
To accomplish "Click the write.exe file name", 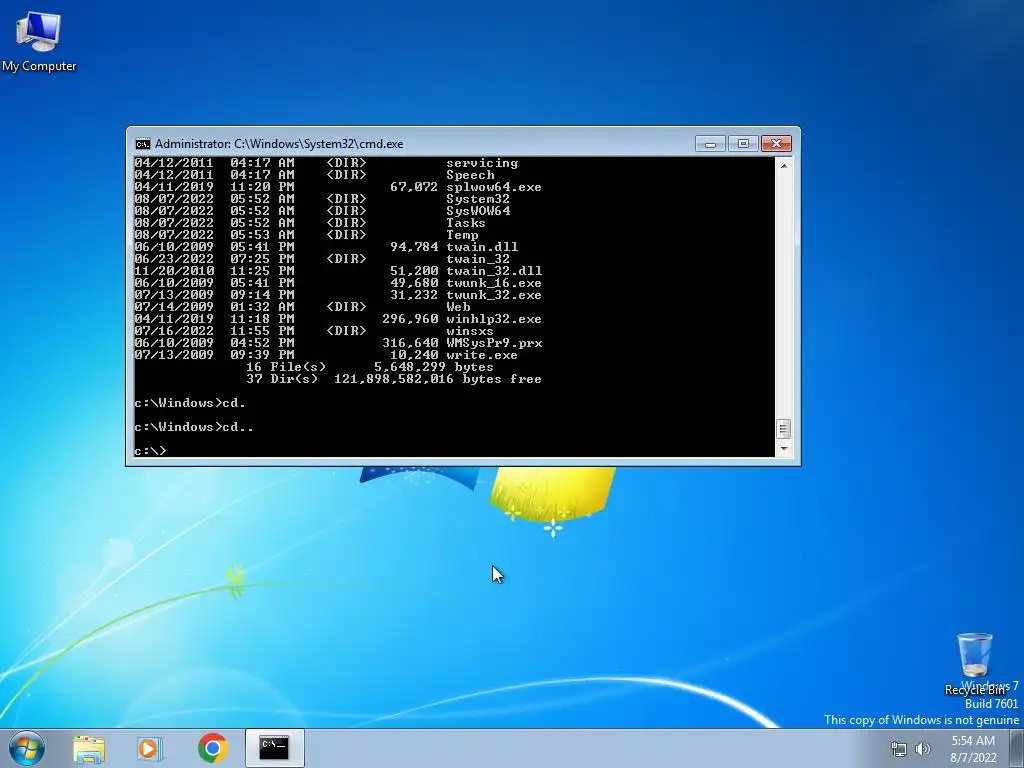I will point(482,355).
